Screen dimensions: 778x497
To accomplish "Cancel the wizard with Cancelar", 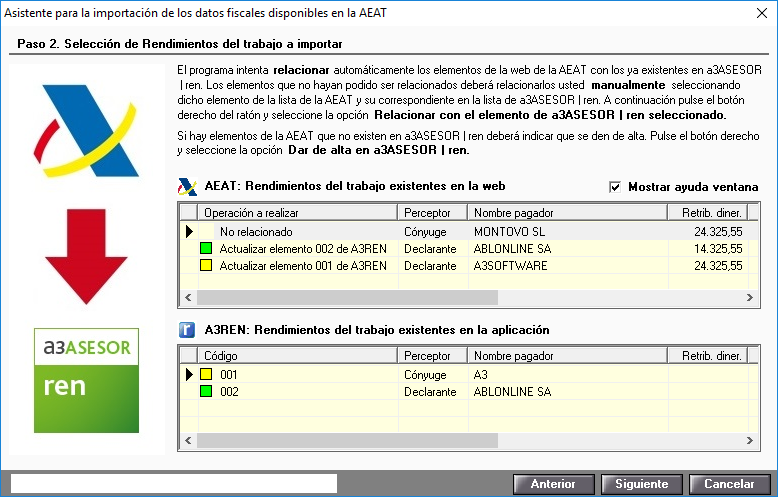I will 729,484.
